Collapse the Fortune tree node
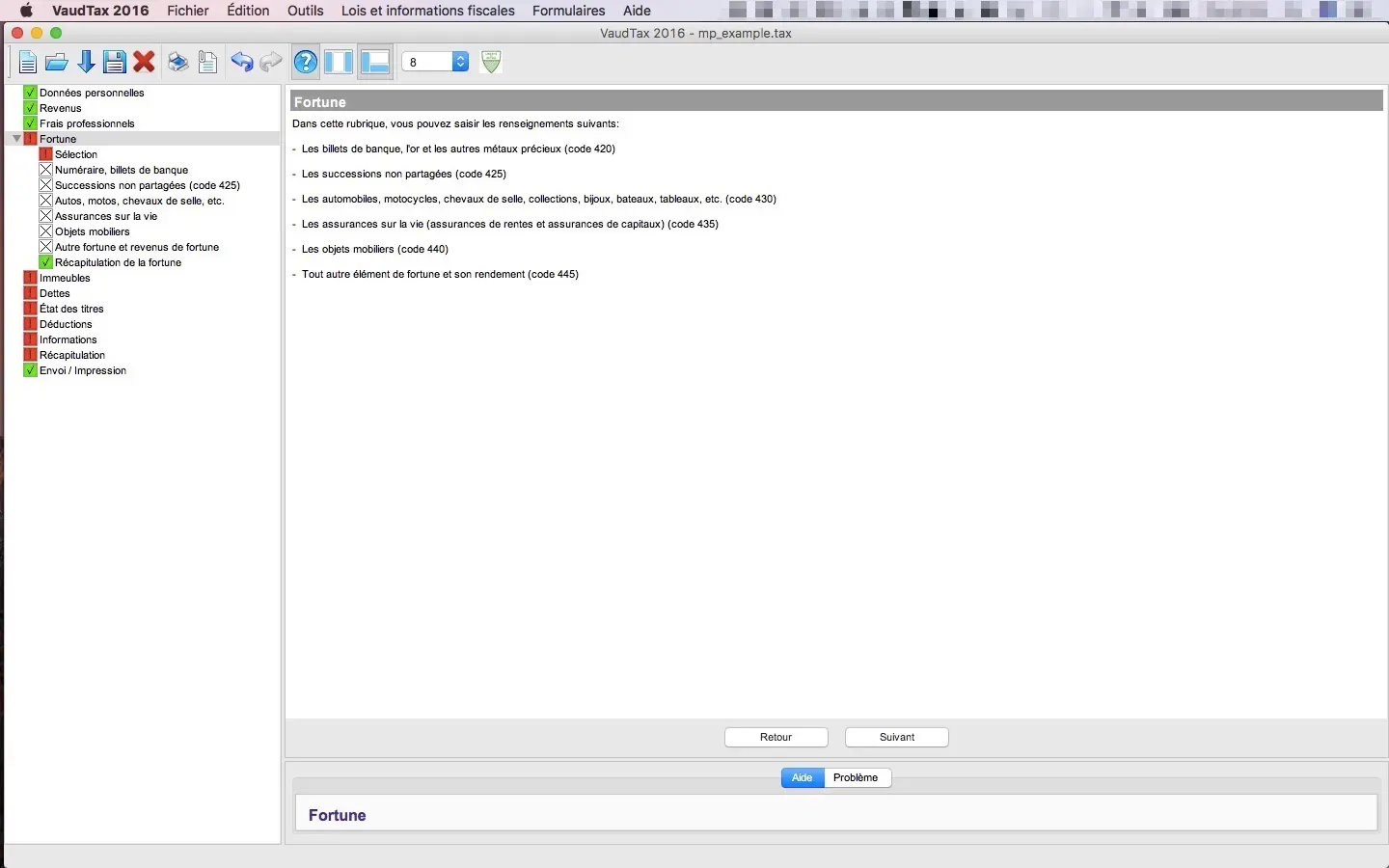This screenshot has width=1389, height=868. (16, 139)
